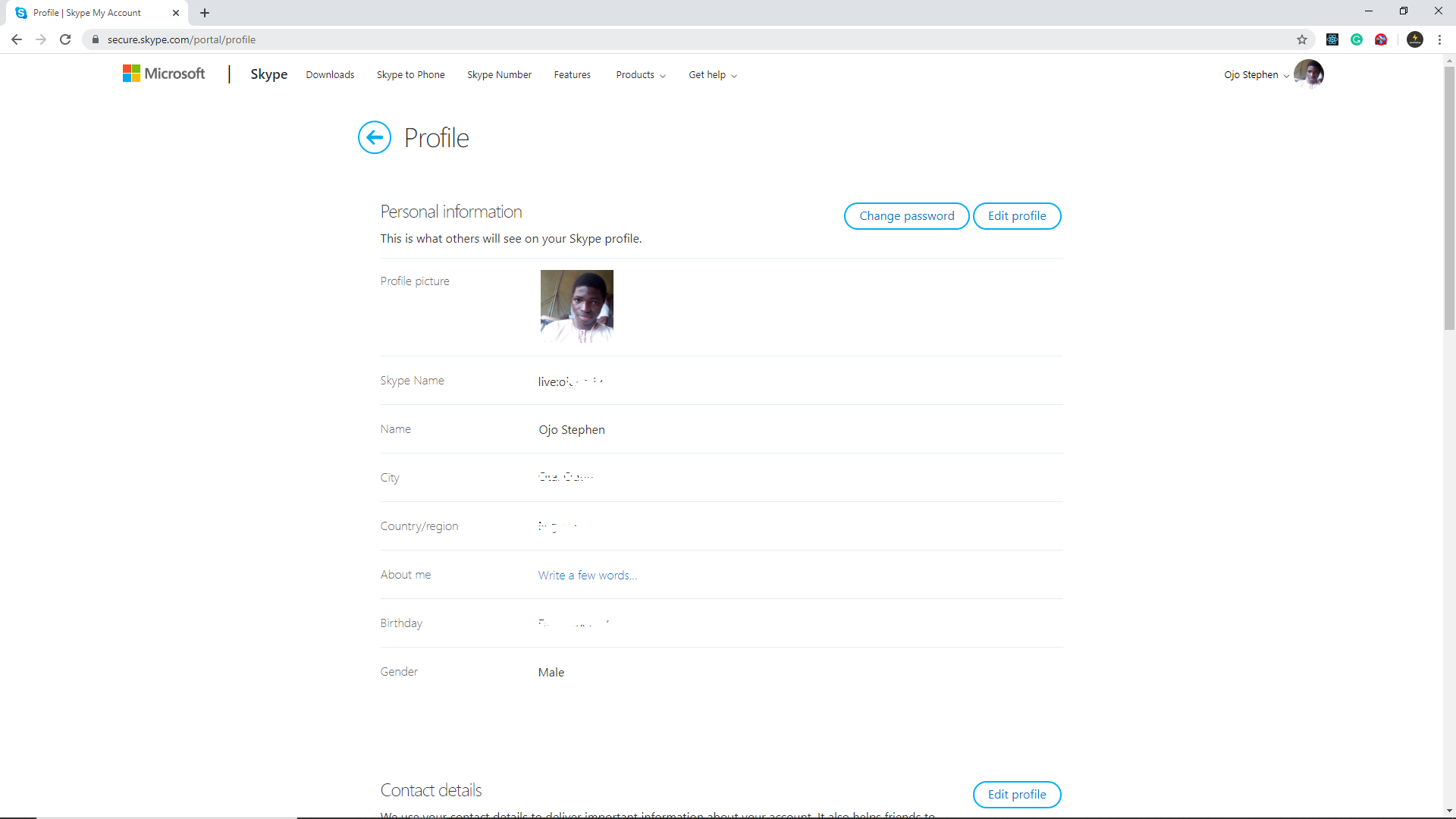The image size is (1456, 819).
Task: Click Edit profile in Contact details
Action: pyautogui.click(x=1017, y=795)
